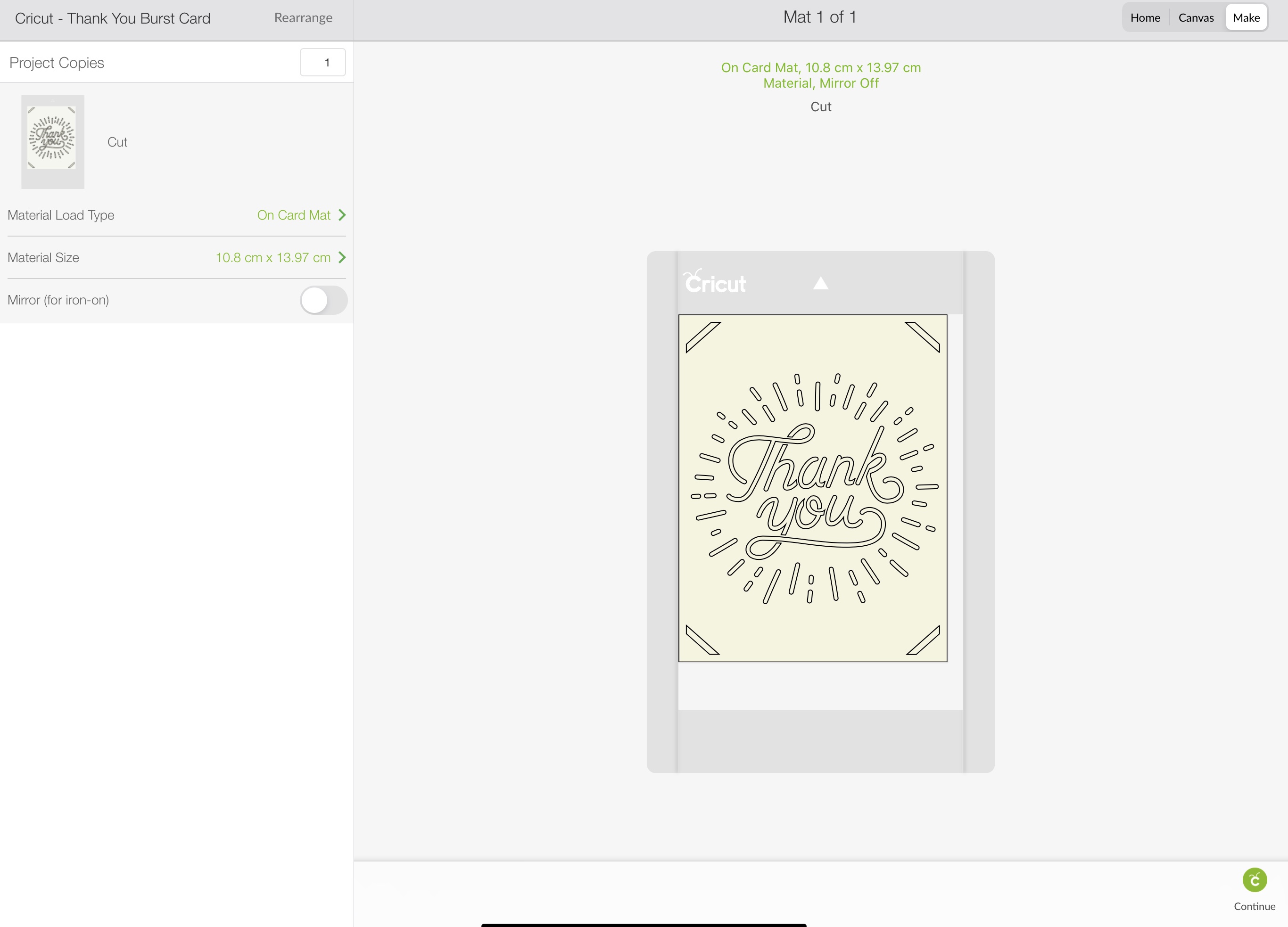The image size is (1288, 927).
Task: Select the Cut mat thumbnail in sidebar
Action: point(52,141)
